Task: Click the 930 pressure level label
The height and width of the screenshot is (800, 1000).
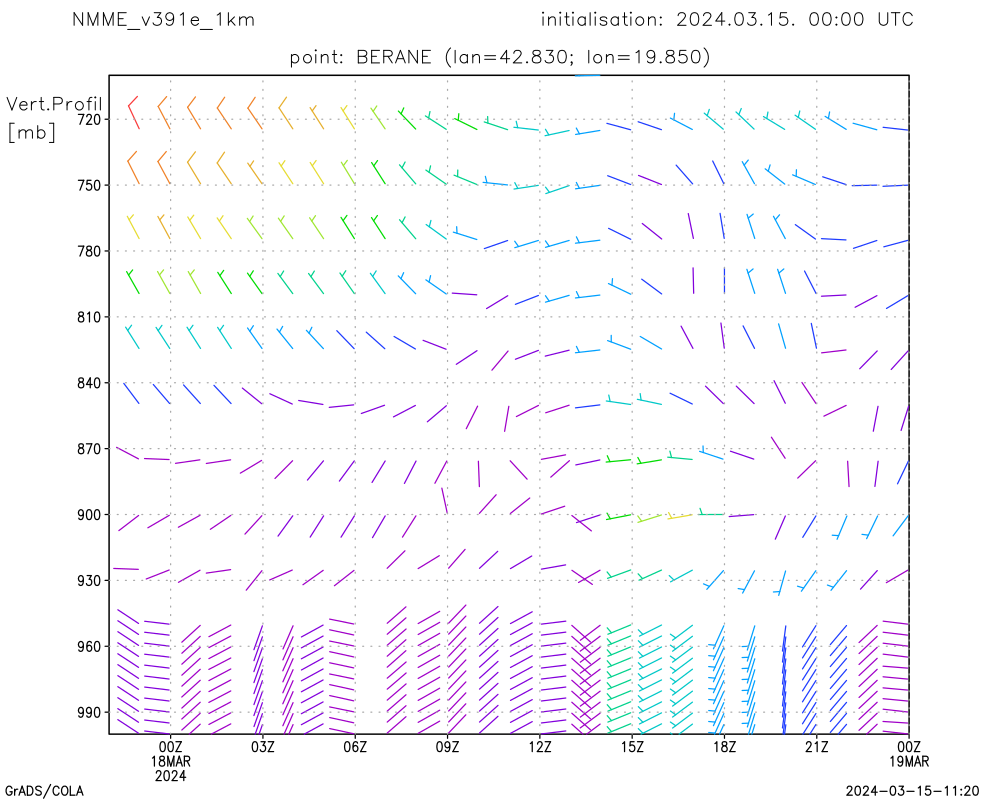Action: click(x=89, y=581)
